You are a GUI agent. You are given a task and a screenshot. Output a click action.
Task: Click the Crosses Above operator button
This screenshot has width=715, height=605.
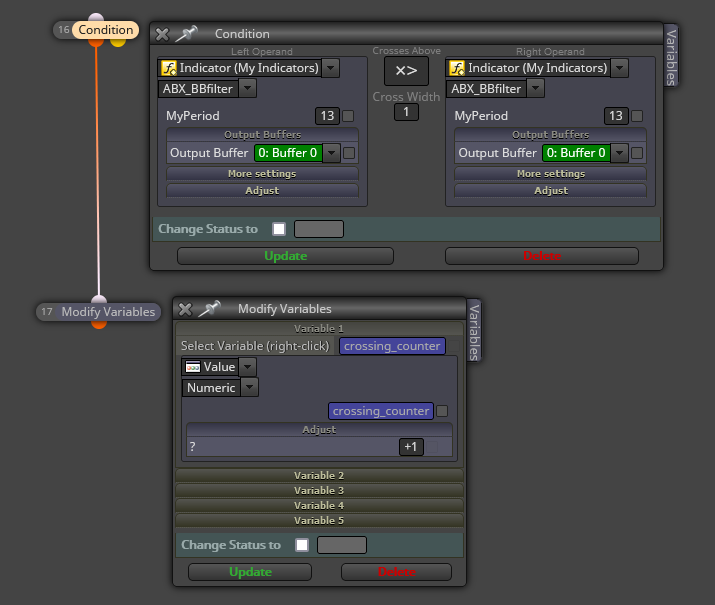click(x=406, y=71)
